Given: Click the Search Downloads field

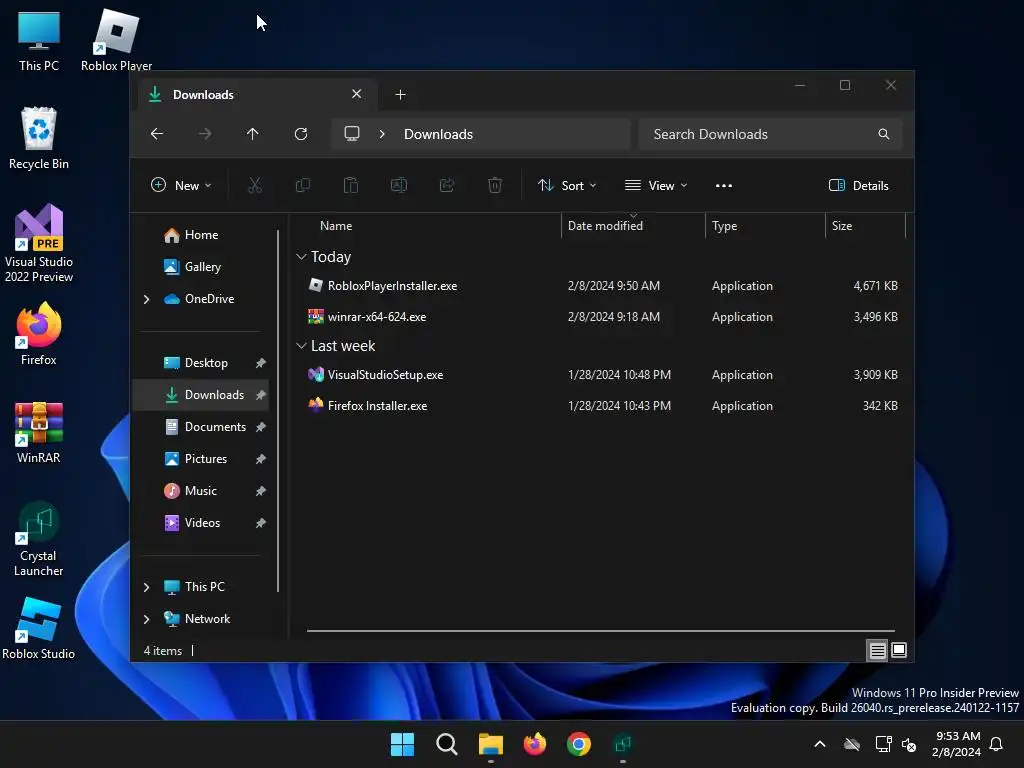Looking at the screenshot, I should [x=771, y=134].
